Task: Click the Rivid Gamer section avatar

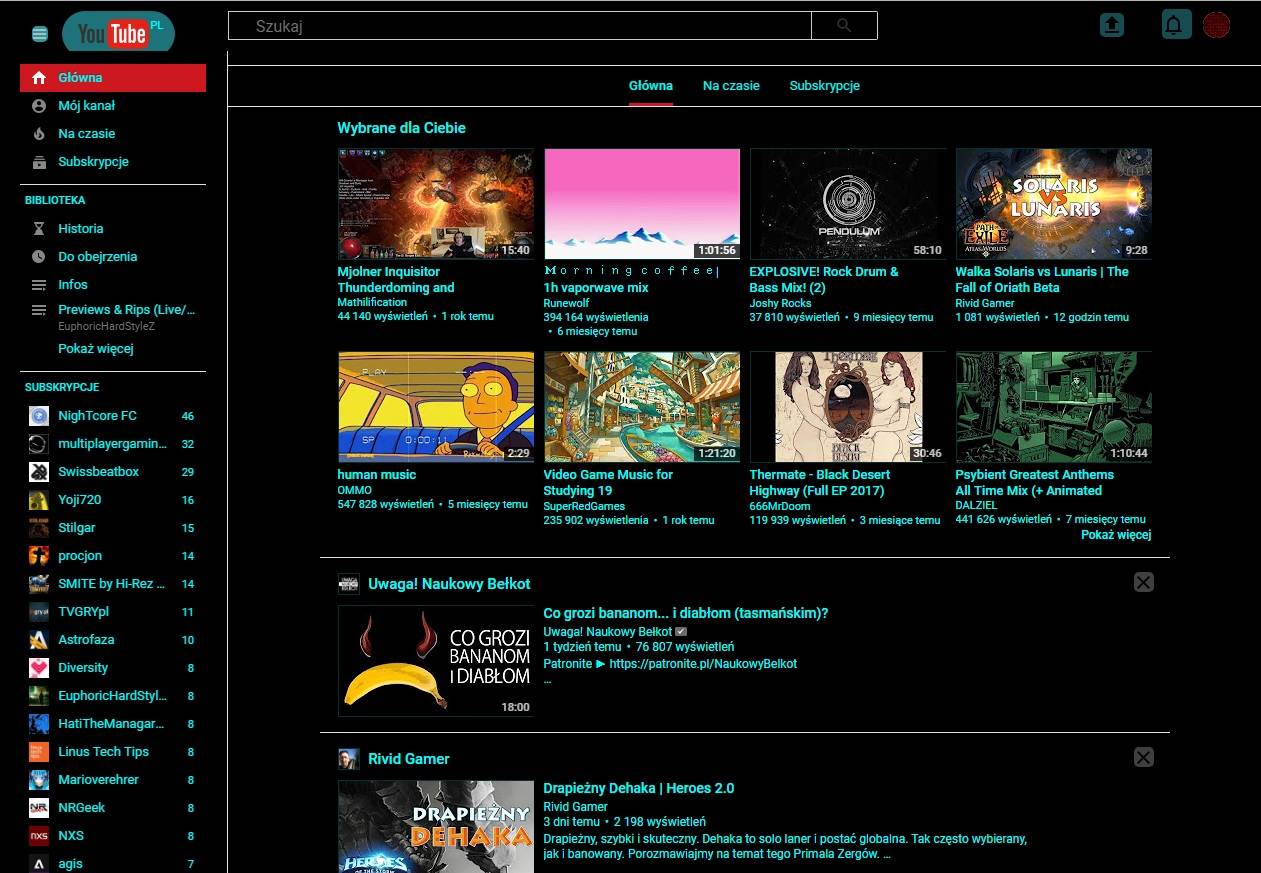Action: click(348, 759)
